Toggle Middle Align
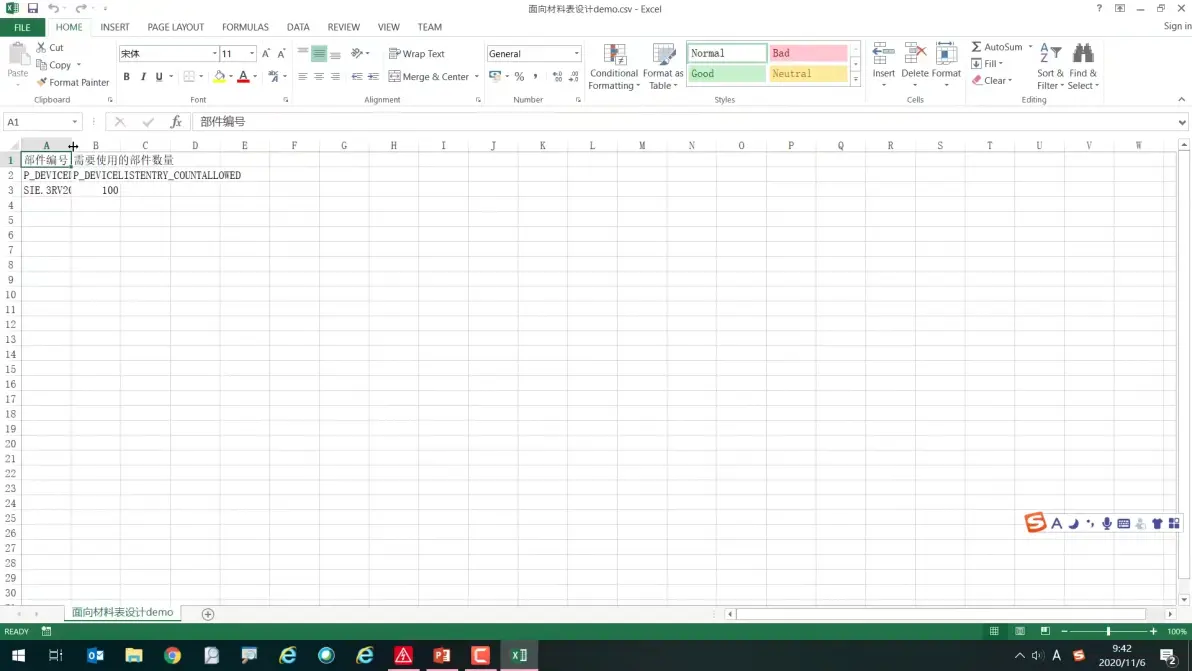This screenshot has width=1192, height=671. [x=319, y=53]
